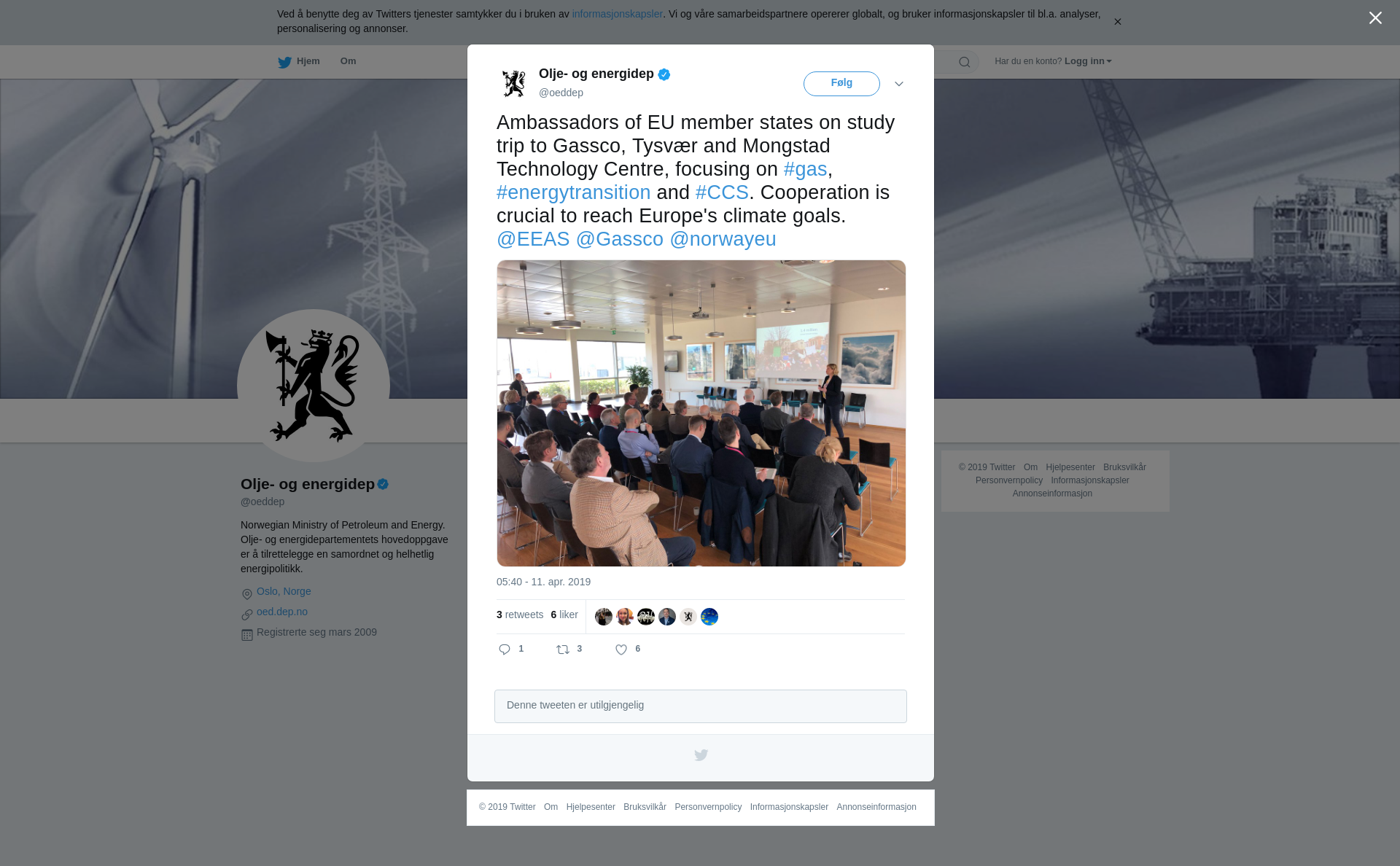Viewport: 1400px width, 866px height.
Task: Like the tweet with the heart icon
Action: click(621, 649)
